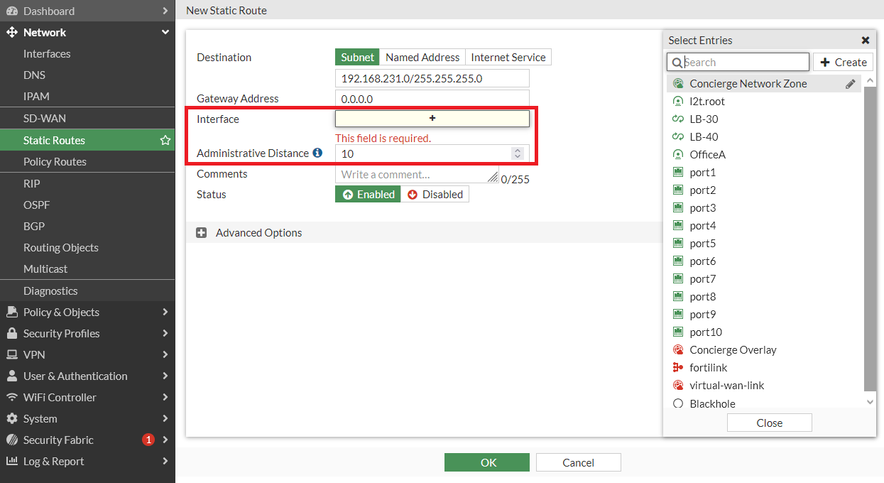
Task: Expand the System menu chevron
Action: click(x=165, y=418)
